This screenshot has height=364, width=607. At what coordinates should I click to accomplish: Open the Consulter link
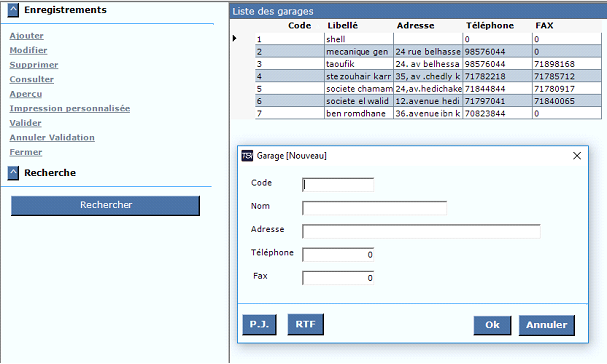31,79
